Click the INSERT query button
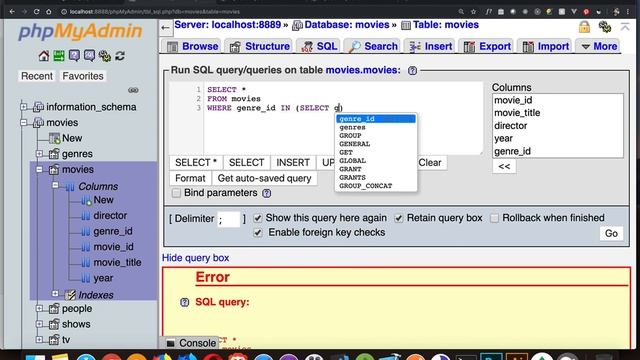Screen dimensions: 640x360 tap(293, 162)
